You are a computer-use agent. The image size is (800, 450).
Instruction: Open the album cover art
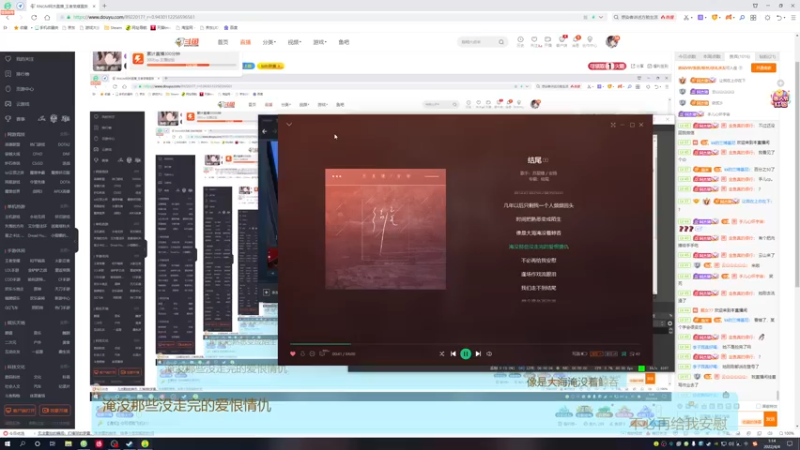pyautogui.click(x=385, y=229)
